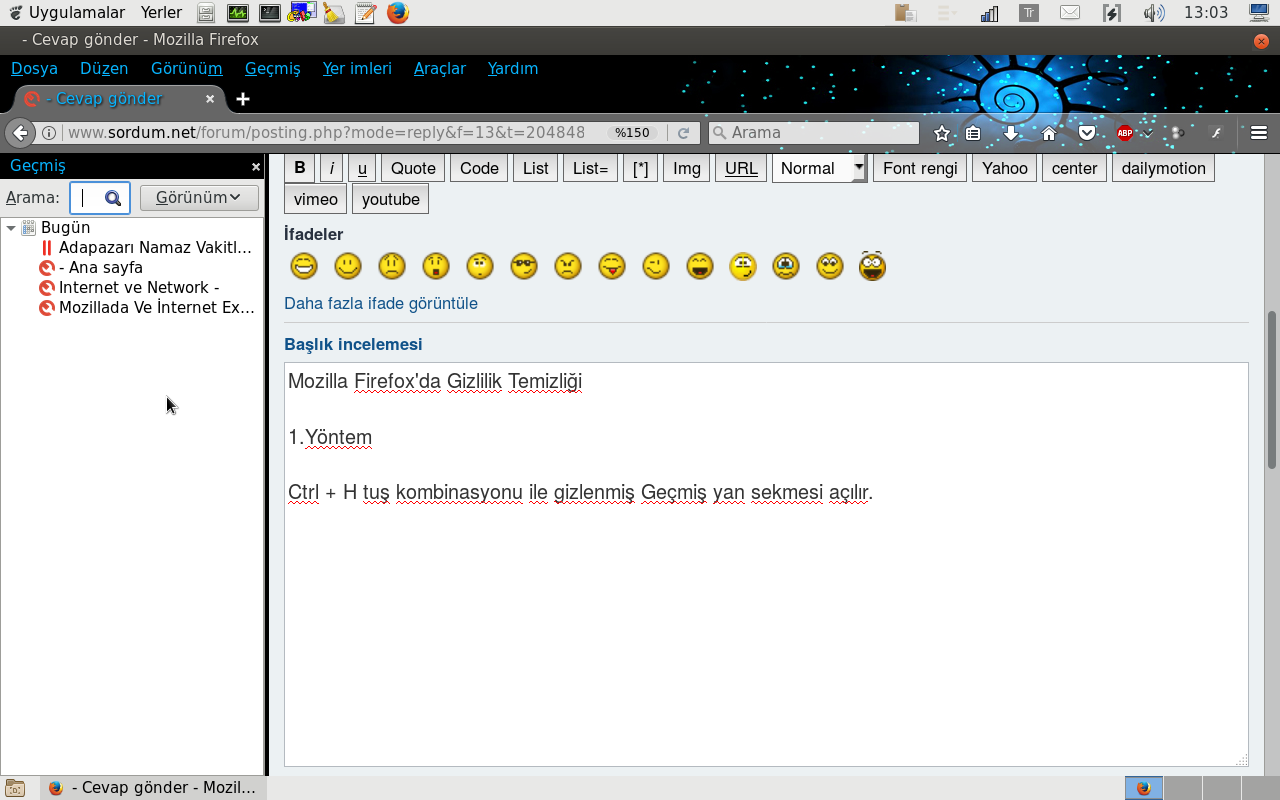Reload the page with refresh icon
This screenshot has width=1280, height=800.
pos(684,133)
